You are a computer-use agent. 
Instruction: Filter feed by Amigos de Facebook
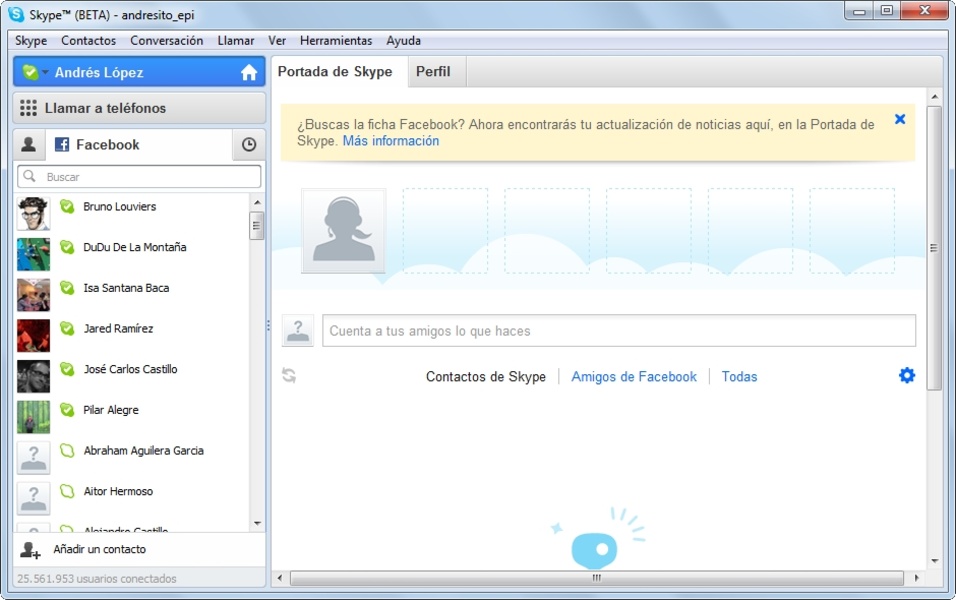point(633,377)
